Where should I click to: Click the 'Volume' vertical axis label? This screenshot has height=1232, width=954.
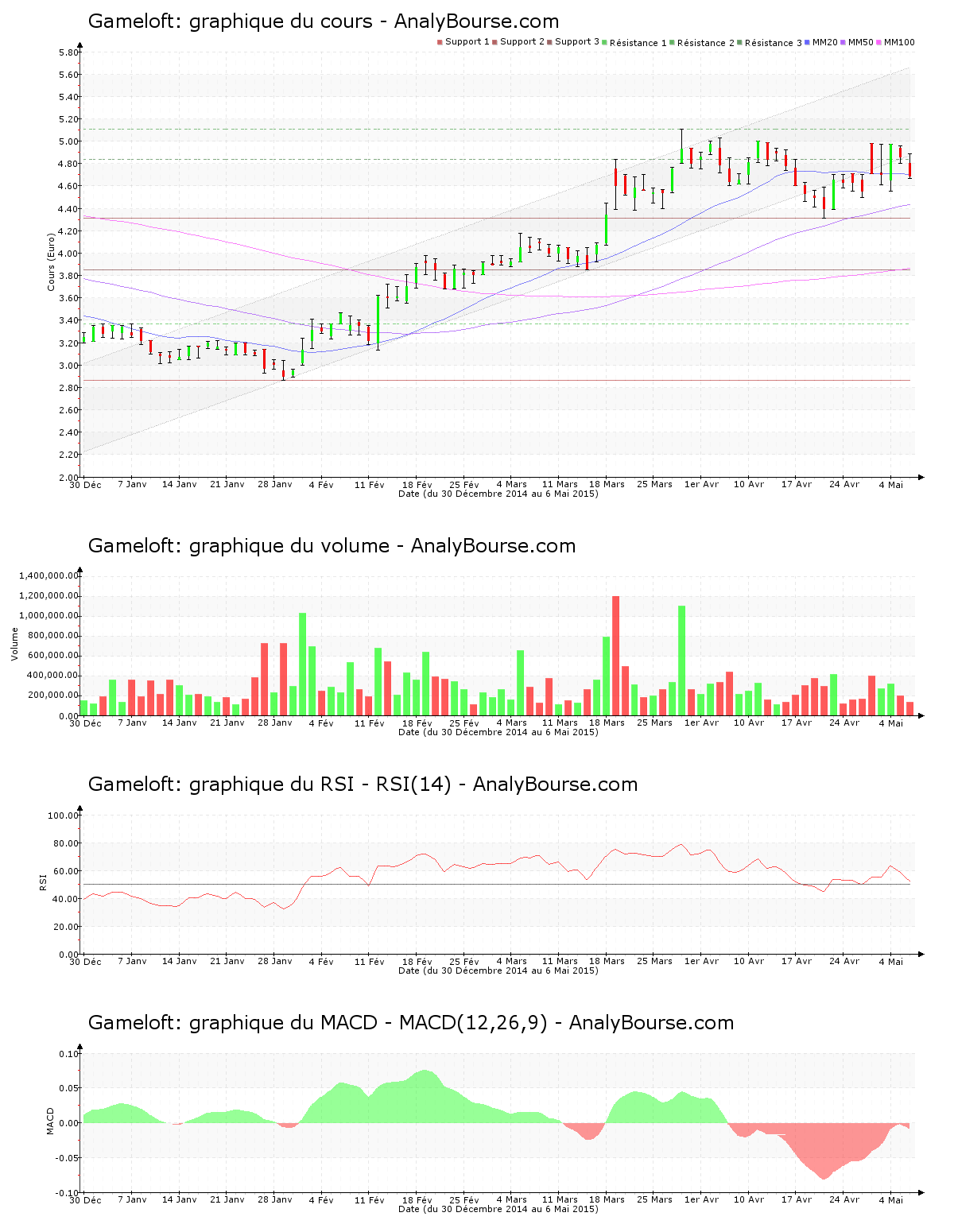pos(14,644)
